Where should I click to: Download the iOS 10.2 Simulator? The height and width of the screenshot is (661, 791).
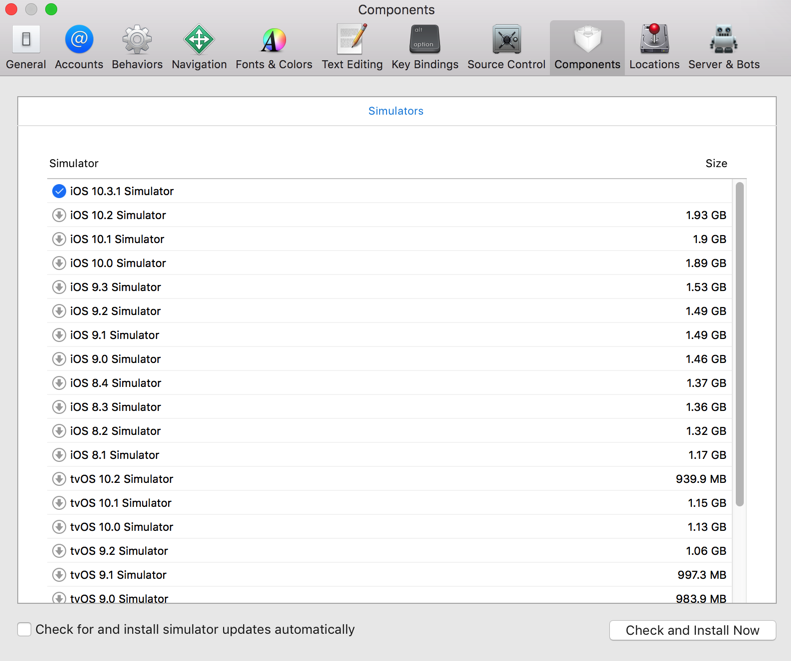coord(59,215)
